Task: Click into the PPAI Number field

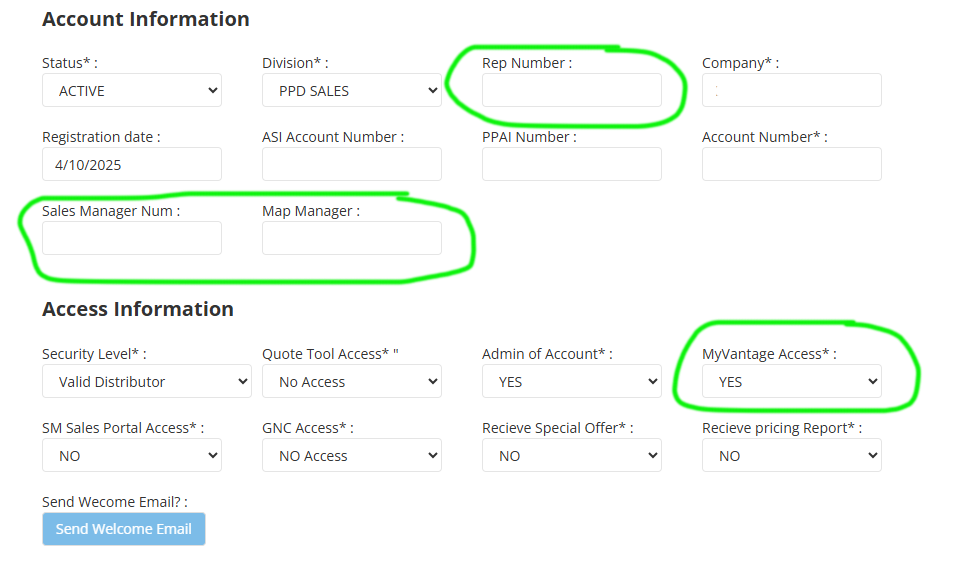Action: (571, 164)
